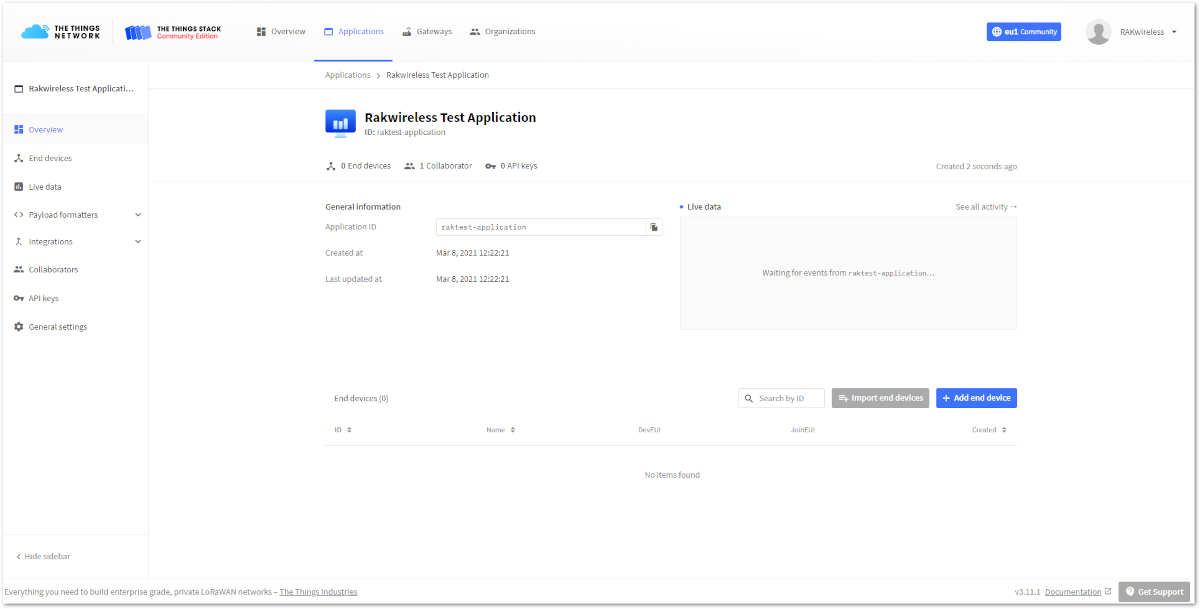Click the General settings gear icon
1200x609 pixels.
(x=18, y=327)
